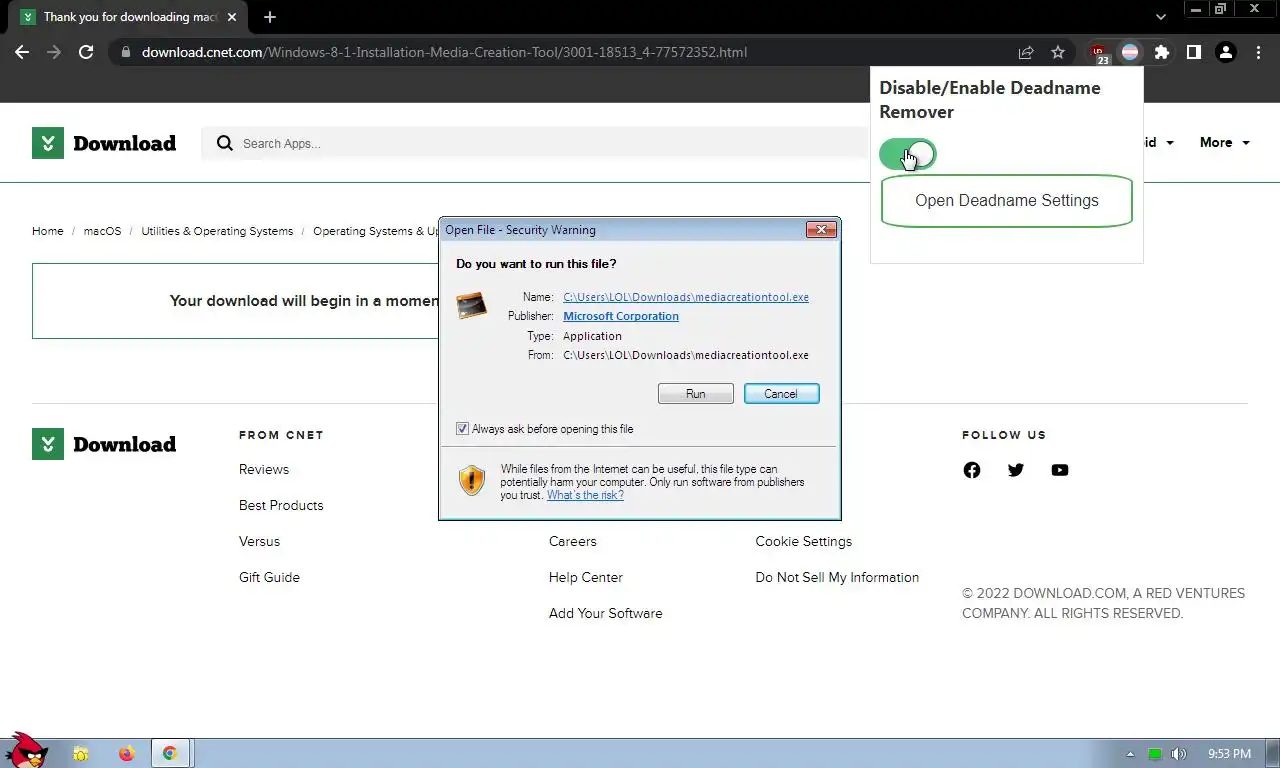
Task: Go to macOS breadcrumb
Action: click(x=102, y=231)
